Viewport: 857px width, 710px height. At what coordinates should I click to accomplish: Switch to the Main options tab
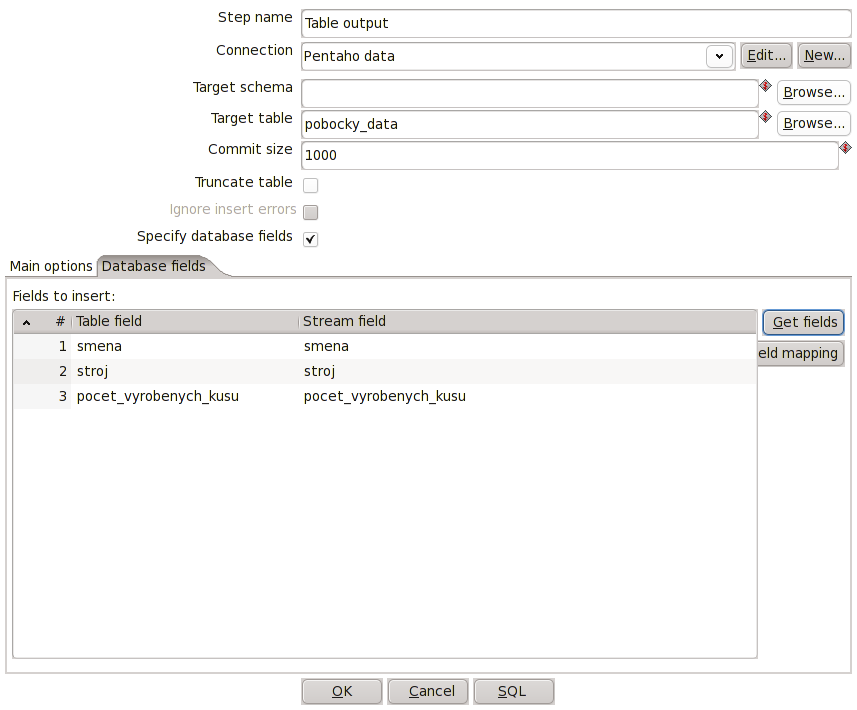[51, 266]
